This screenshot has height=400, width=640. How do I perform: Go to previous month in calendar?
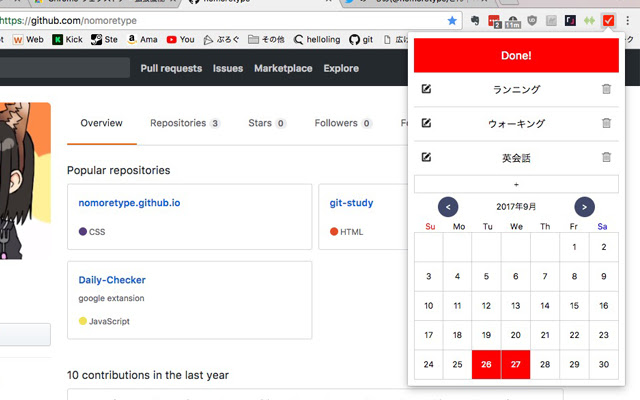click(448, 207)
